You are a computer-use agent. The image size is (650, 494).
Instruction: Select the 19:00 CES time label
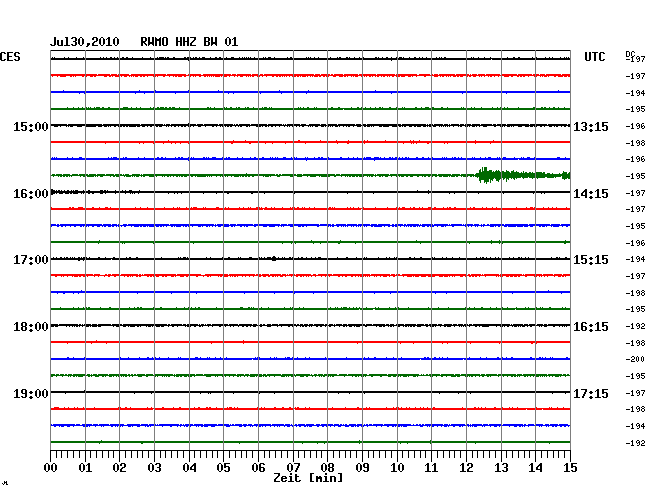[x=31, y=393]
